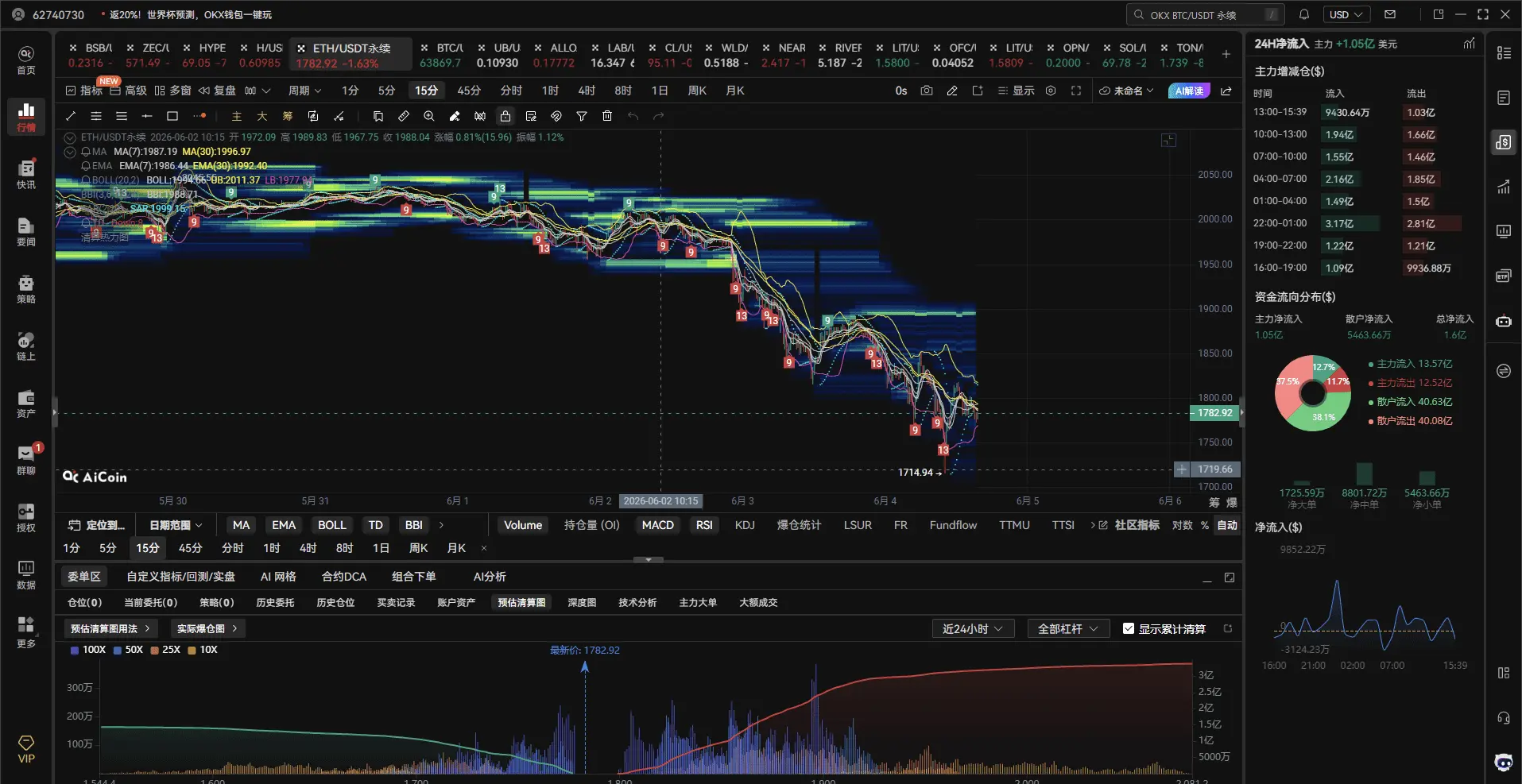The image size is (1522, 784).
Task: Add new symbol tab with plus icon
Action: (1226, 54)
